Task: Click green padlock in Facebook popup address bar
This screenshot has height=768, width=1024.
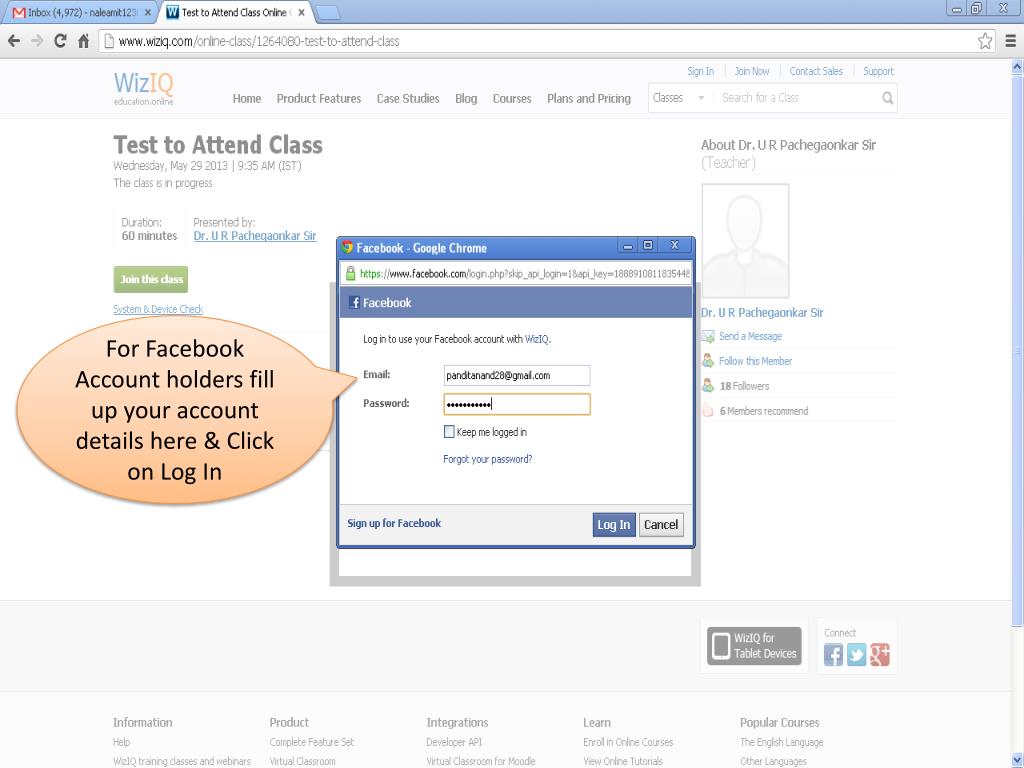Action: tap(351, 274)
